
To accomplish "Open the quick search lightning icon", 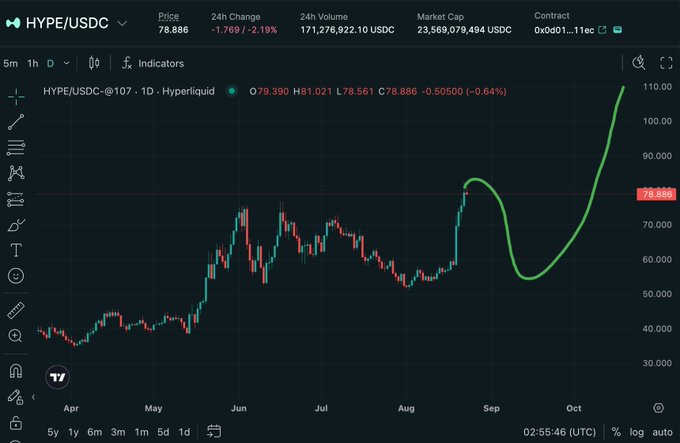I will pyautogui.click(x=638, y=63).
